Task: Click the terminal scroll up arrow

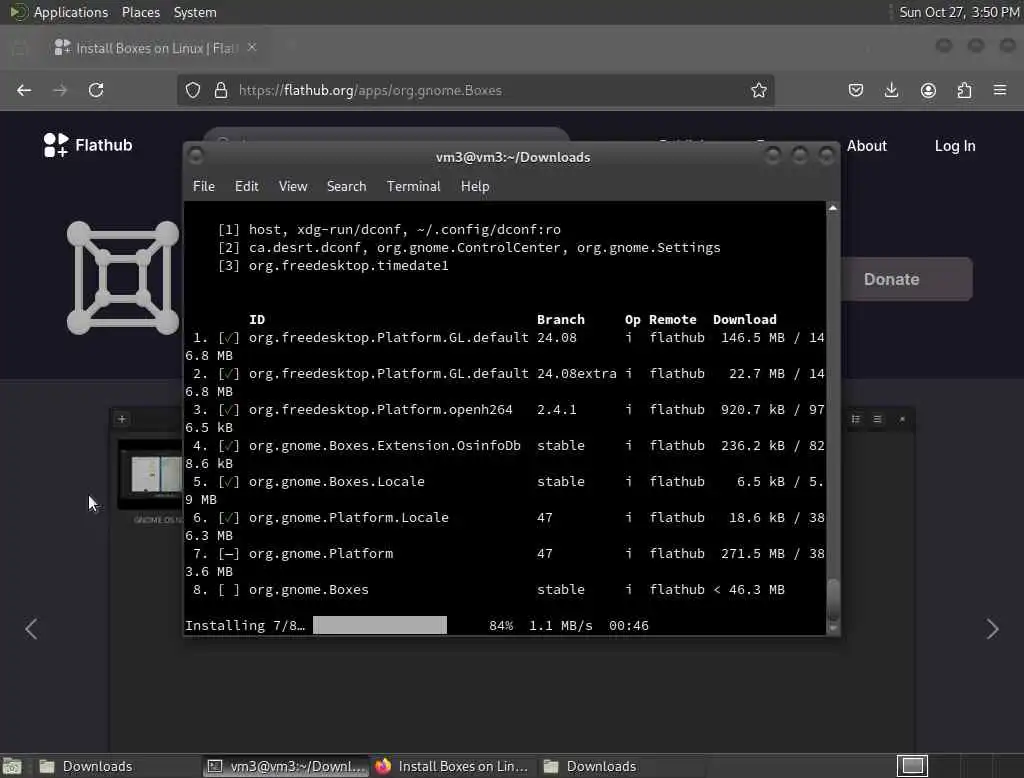Action: (833, 208)
